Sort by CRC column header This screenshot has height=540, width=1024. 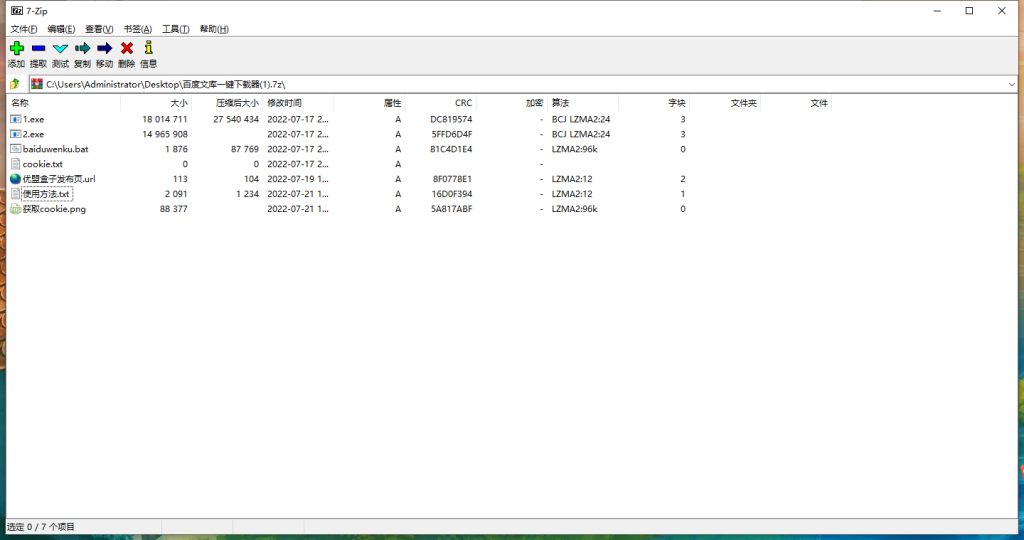[x=440, y=103]
